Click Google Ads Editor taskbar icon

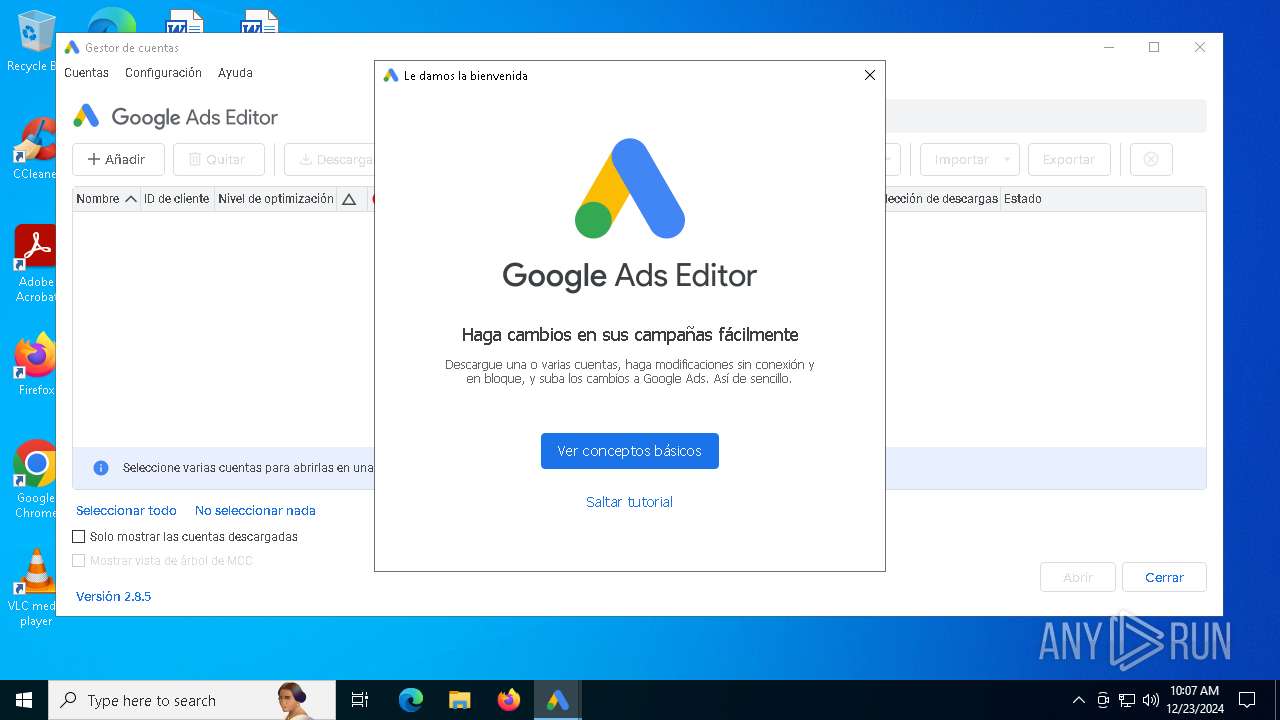point(557,700)
